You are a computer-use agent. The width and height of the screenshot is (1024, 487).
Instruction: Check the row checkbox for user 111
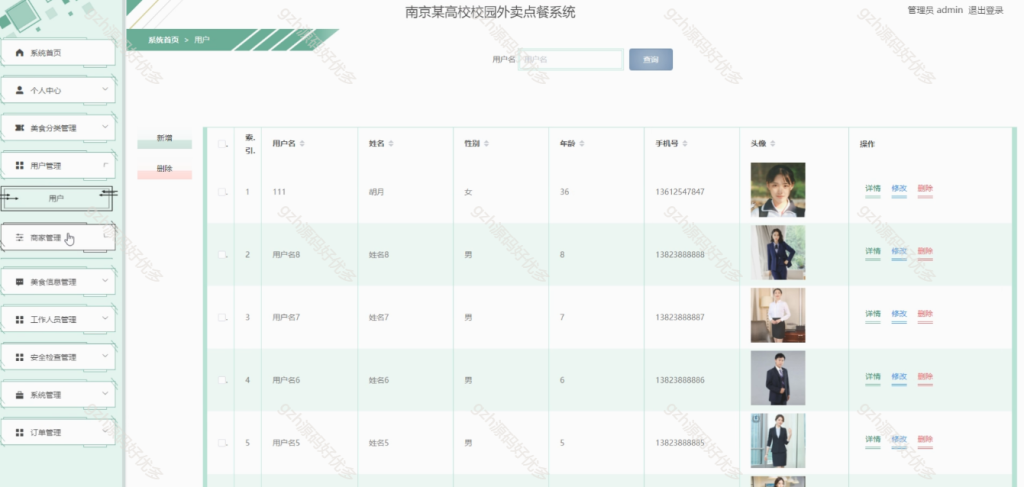pyautogui.click(x=222, y=192)
